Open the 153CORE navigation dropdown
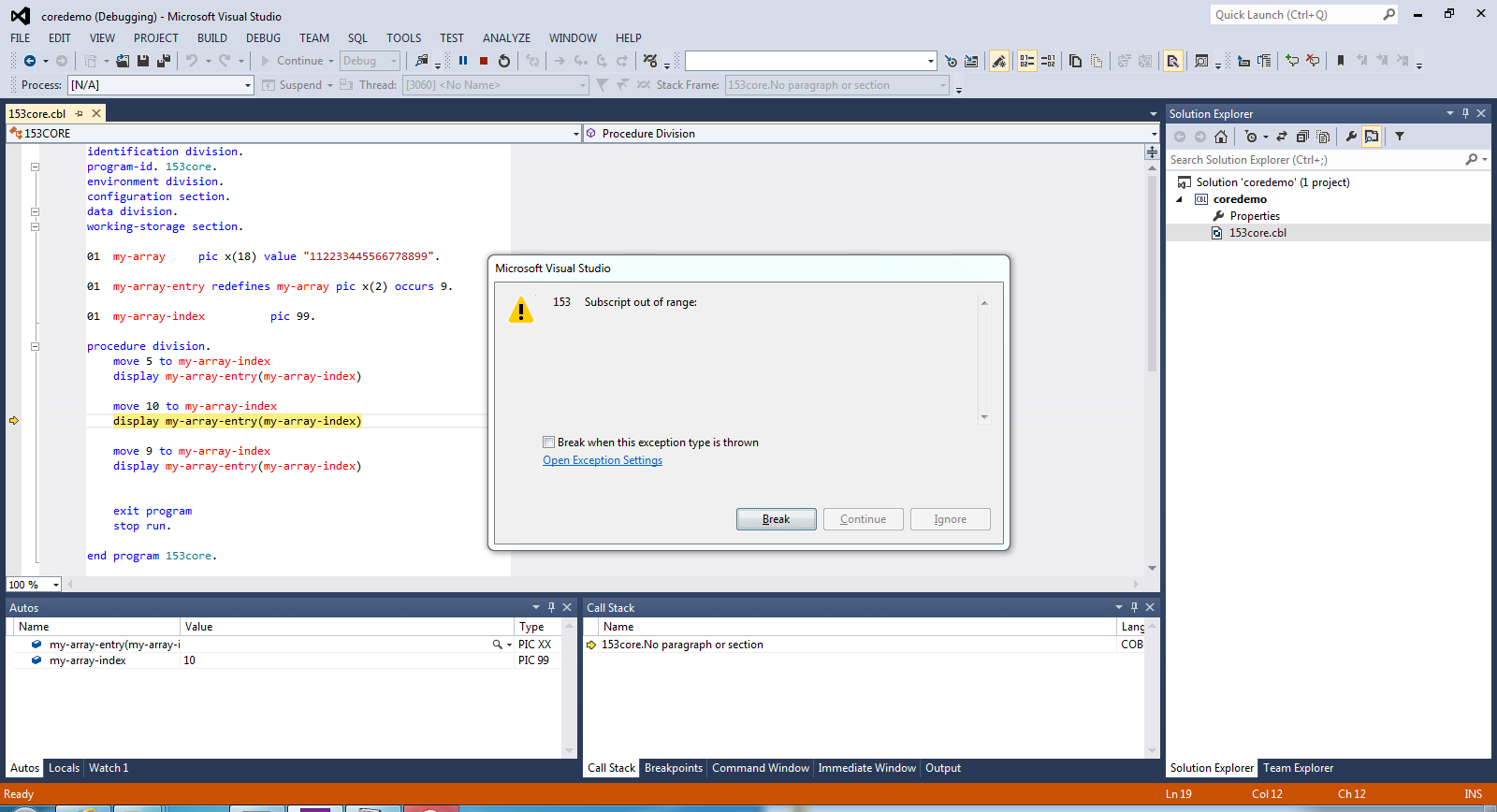This screenshot has height=812, width=1497. (x=575, y=134)
